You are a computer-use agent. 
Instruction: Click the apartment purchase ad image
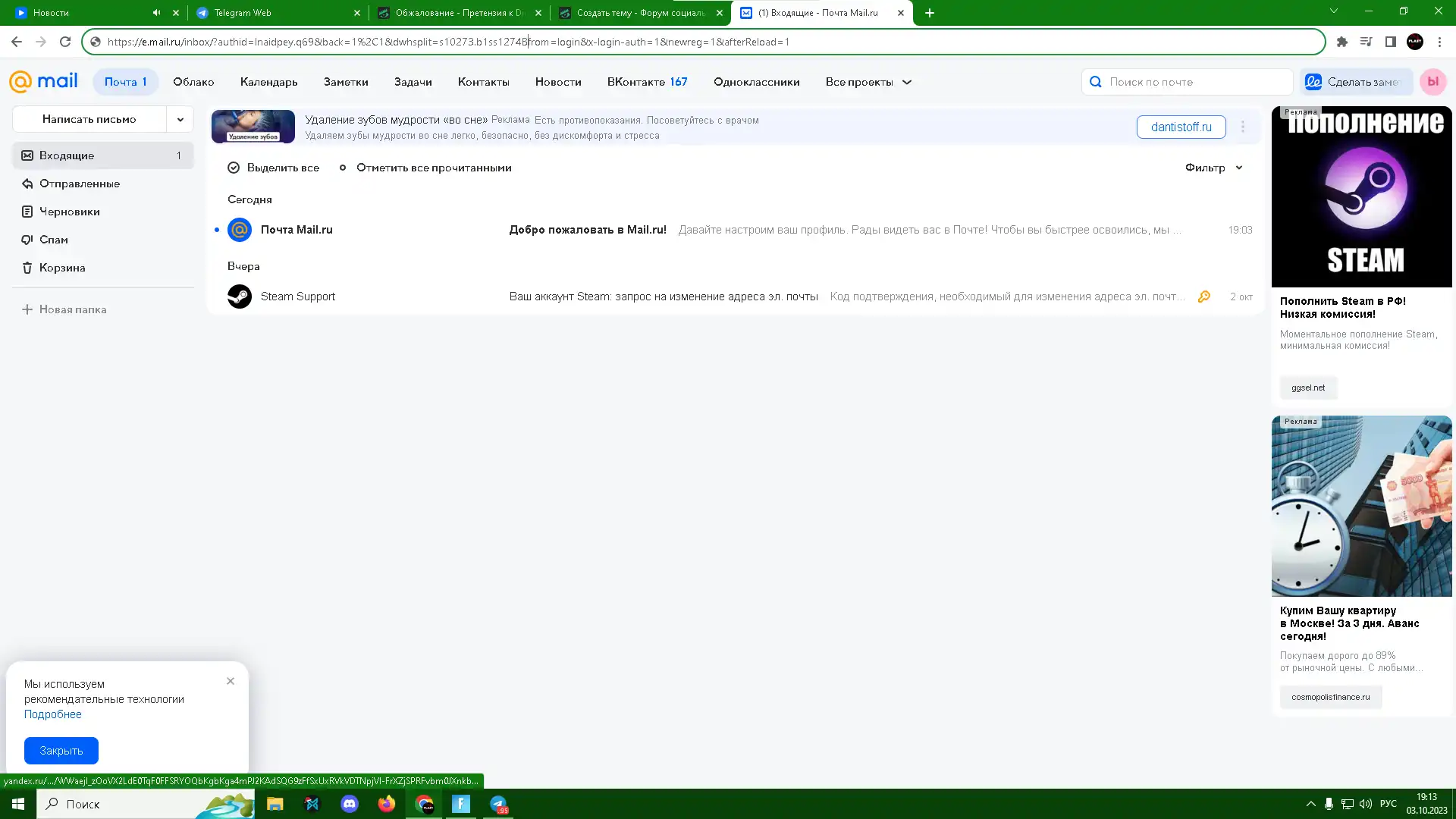(x=1361, y=506)
